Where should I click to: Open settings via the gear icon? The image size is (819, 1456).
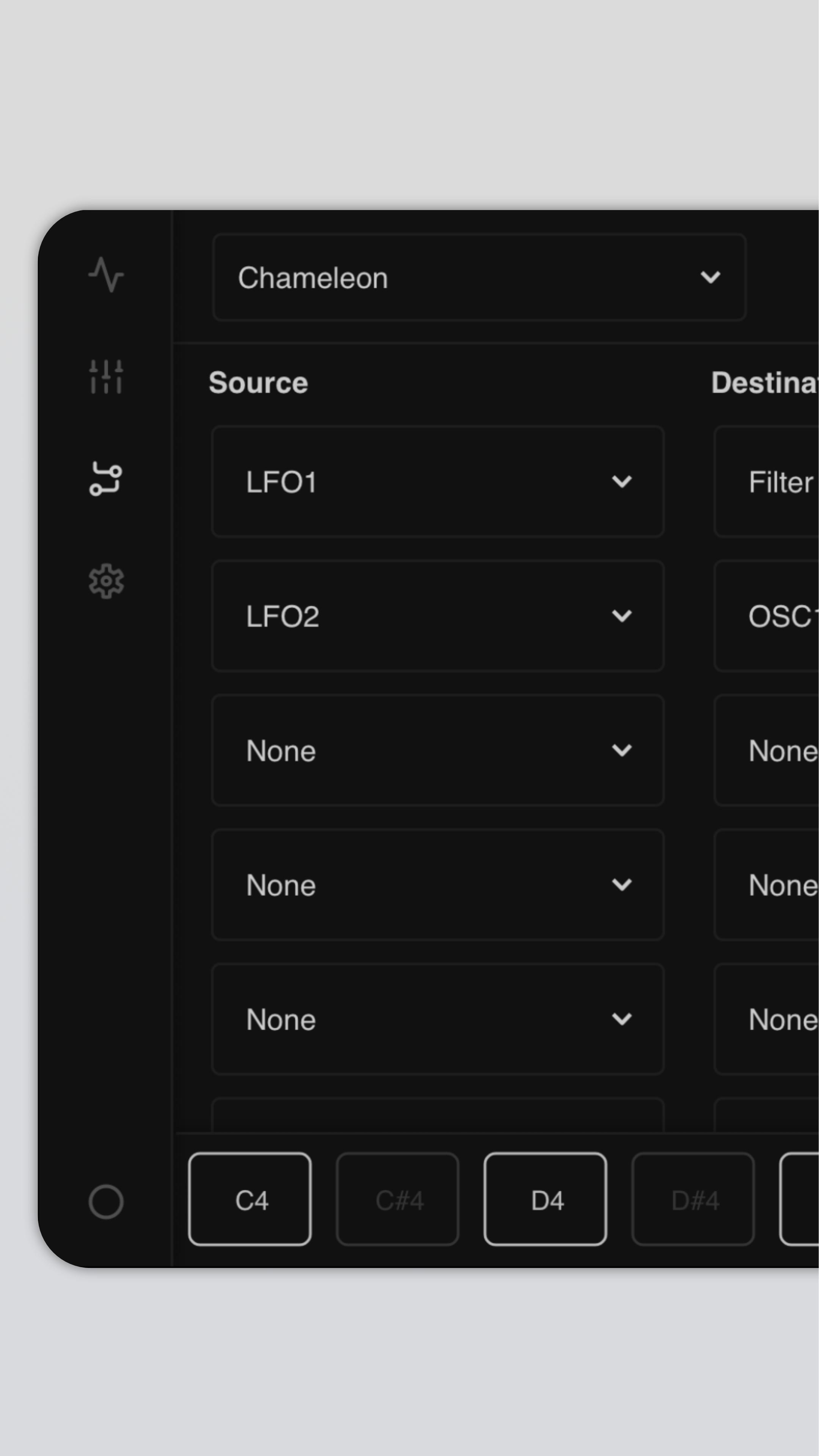click(106, 581)
